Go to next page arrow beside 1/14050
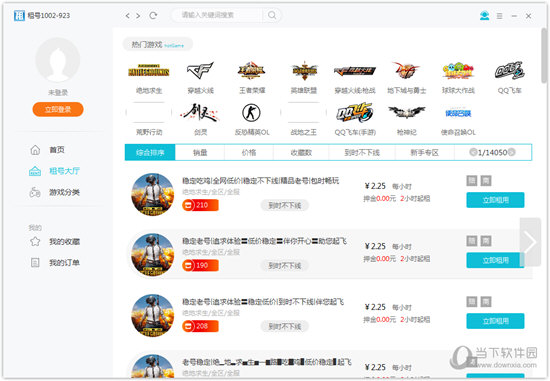Screen dimensions: 550x381 pos(511,152)
